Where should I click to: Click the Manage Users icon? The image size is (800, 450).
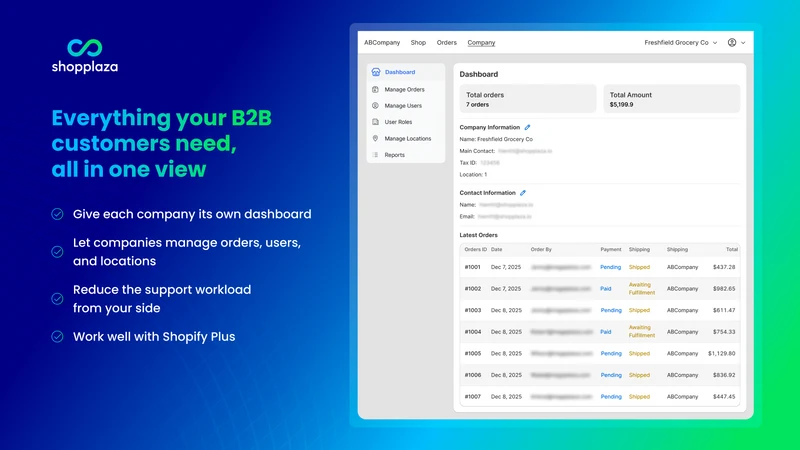click(376, 106)
